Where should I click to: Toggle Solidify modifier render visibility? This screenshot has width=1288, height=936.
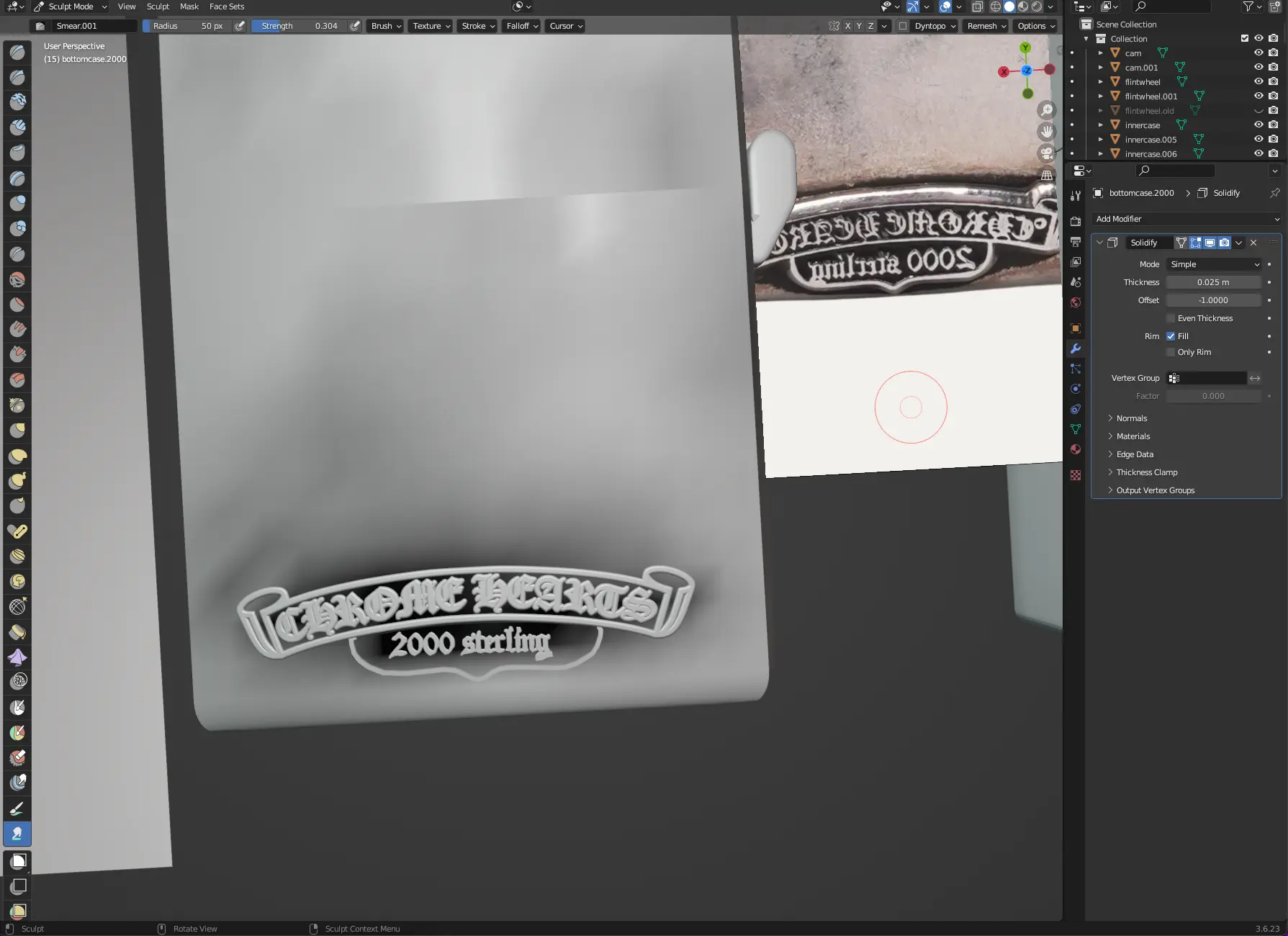point(1225,243)
